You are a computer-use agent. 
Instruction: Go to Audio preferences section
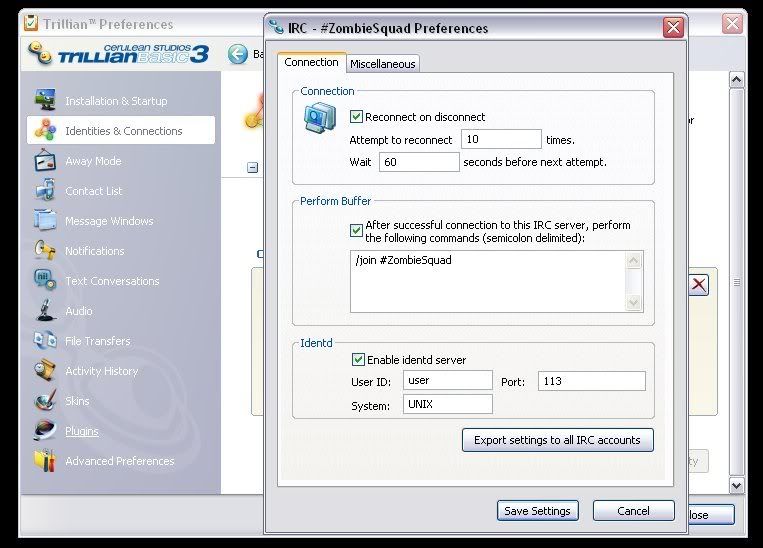79,311
